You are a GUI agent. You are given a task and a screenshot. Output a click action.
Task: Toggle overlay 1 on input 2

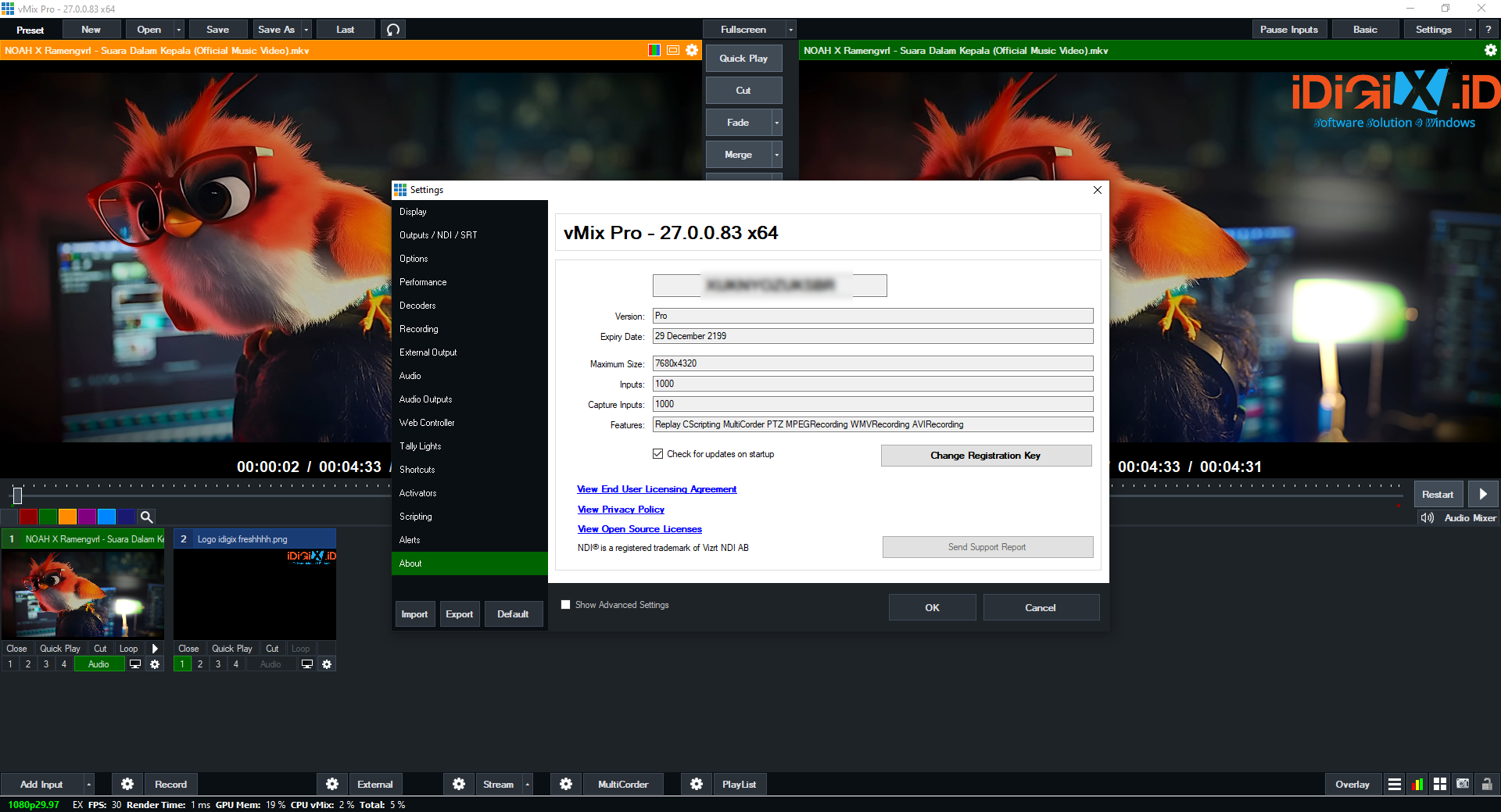point(182,664)
